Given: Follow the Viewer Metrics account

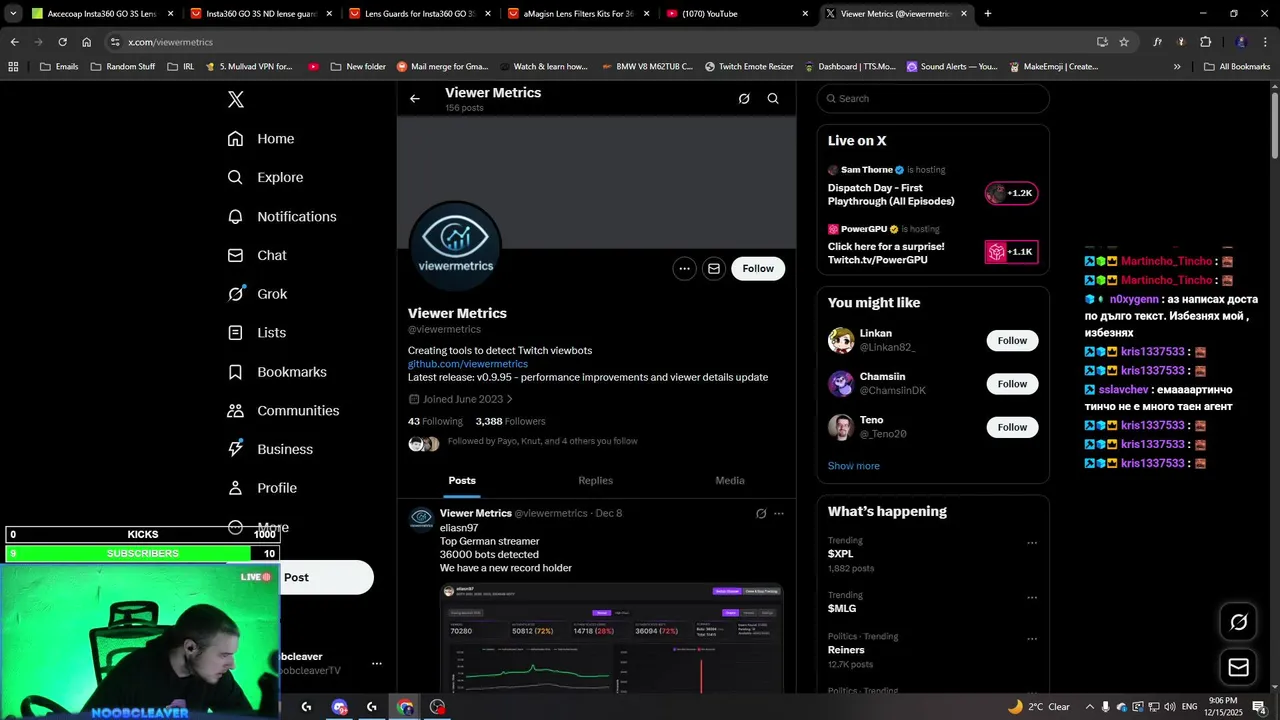Looking at the screenshot, I should (758, 268).
